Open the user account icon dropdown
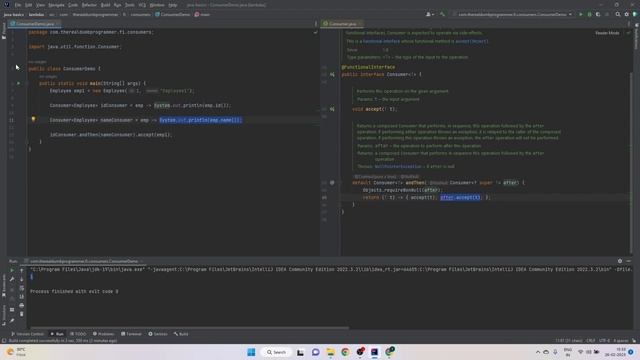Image resolution: width=640 pixels, height=360 pixels. click(x=429, y=14)
